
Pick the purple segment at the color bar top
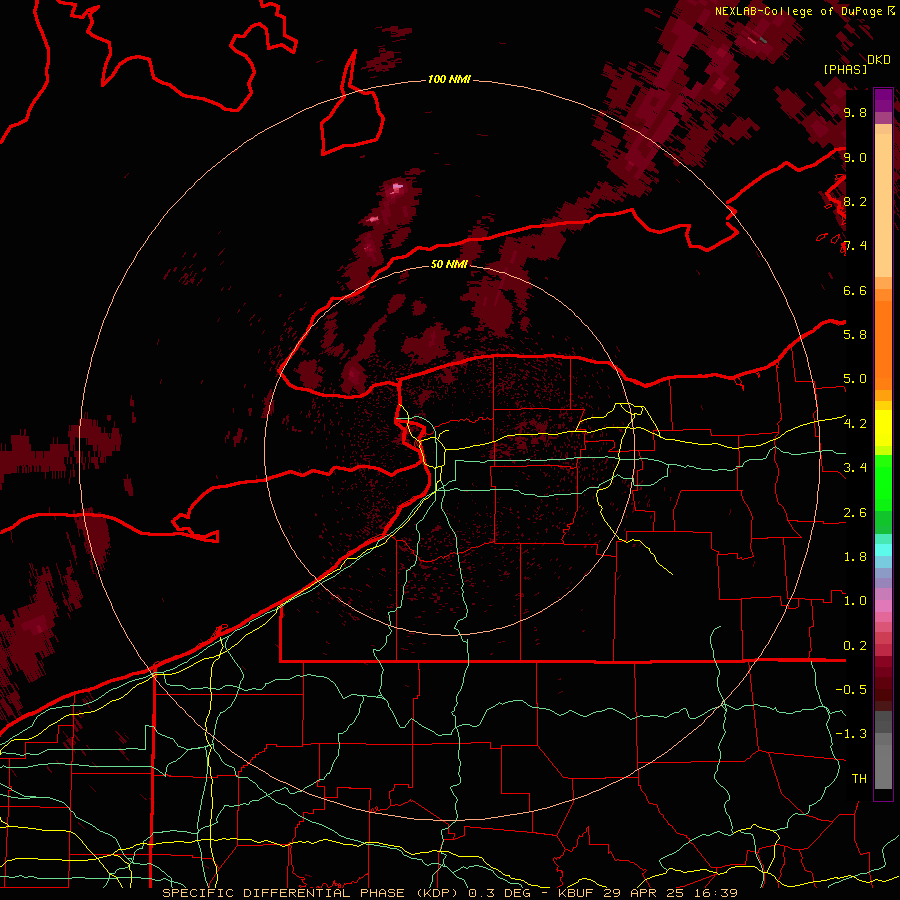(x=883, y=100)
